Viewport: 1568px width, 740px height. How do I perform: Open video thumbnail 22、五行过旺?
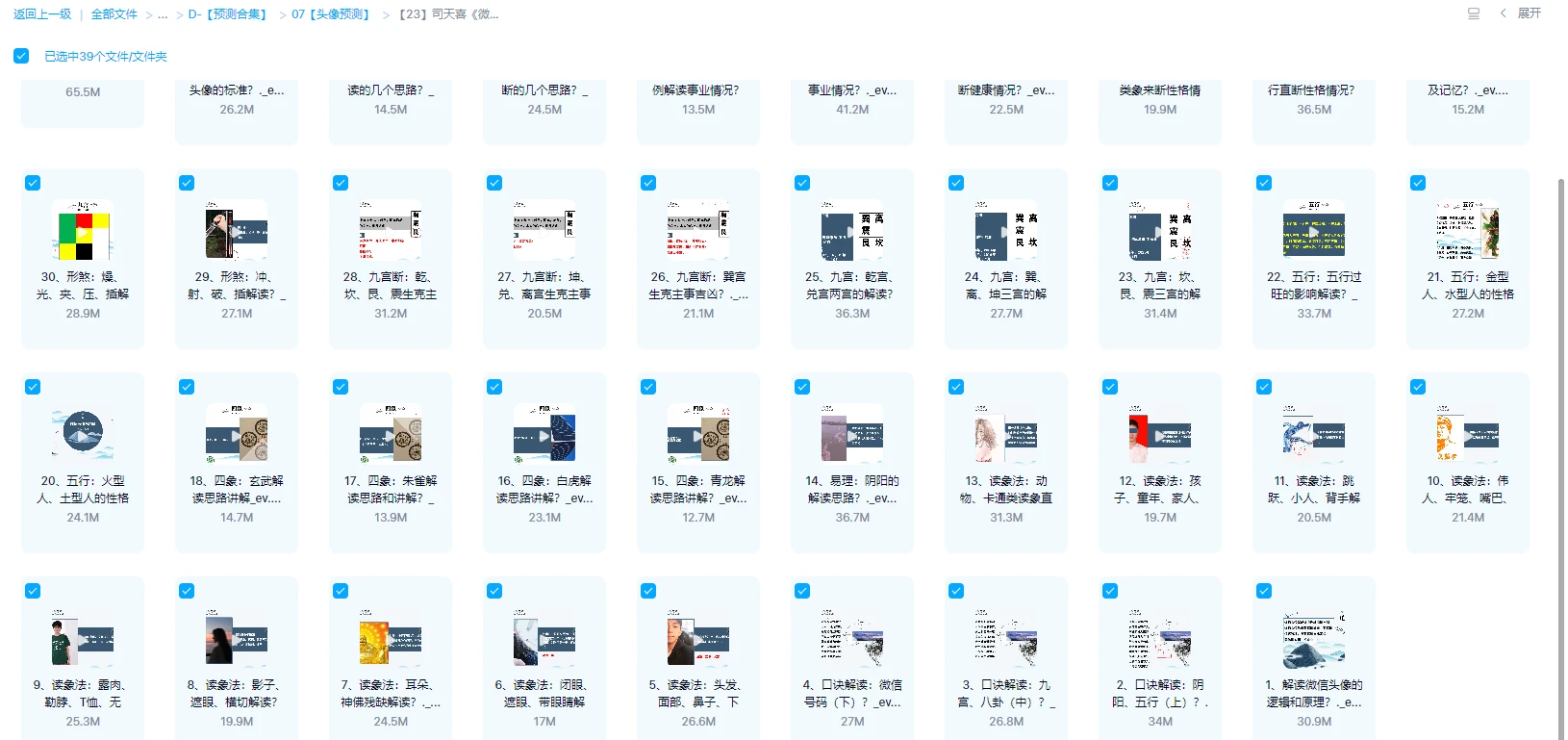[x=1314, y=231]
